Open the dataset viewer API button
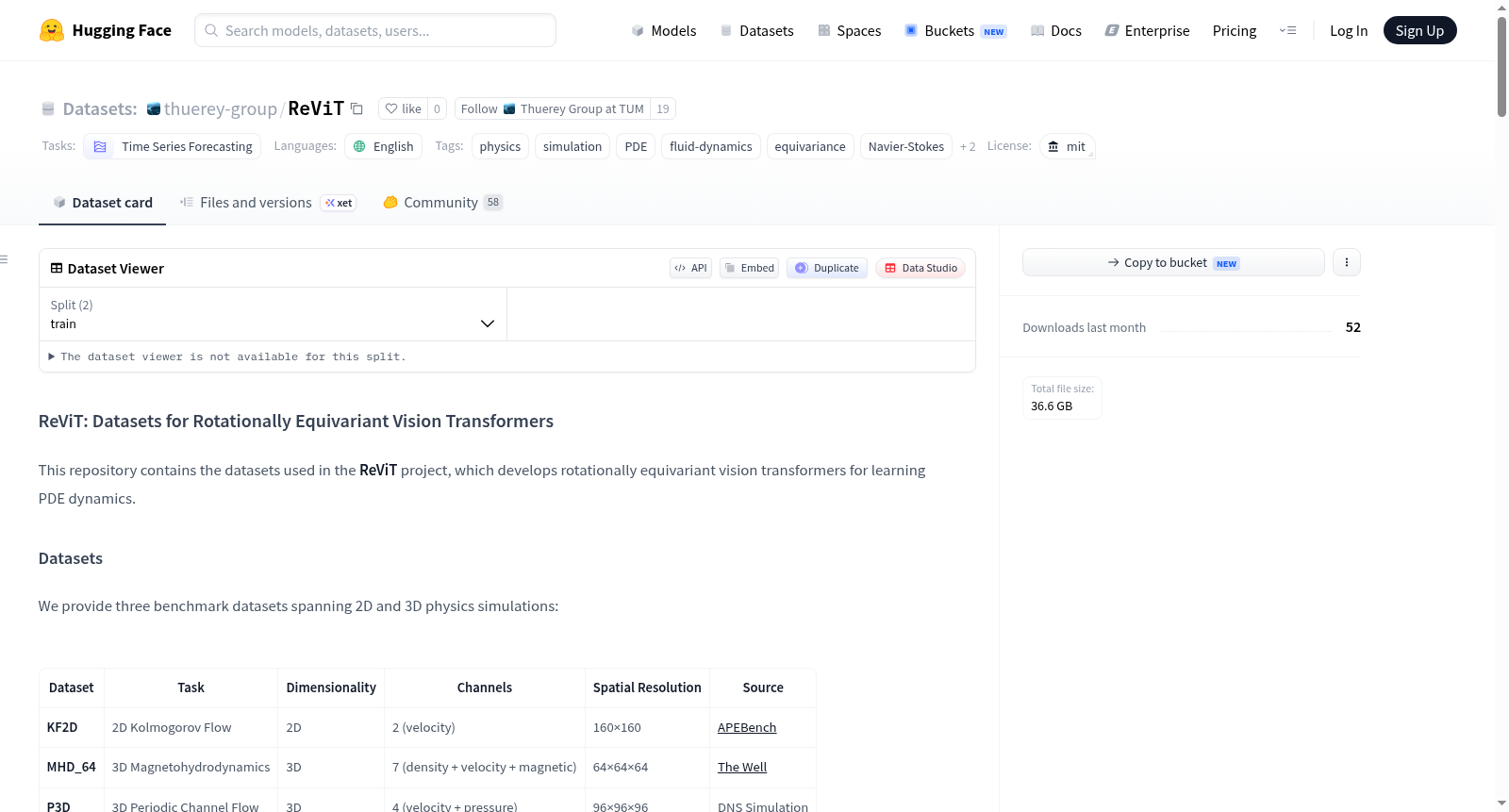The width and height of the screenshot is (1509, 812). click(x=690, y=268)
